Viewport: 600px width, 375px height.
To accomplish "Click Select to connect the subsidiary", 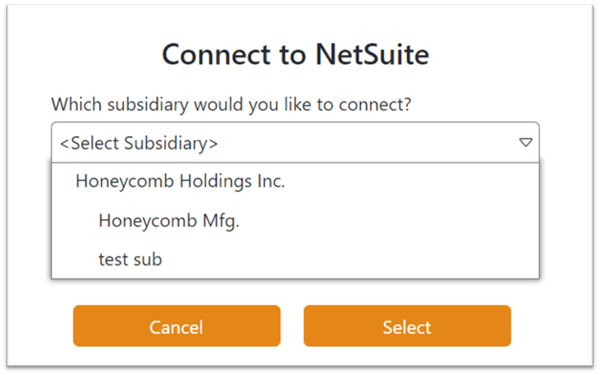I will coord(407,326).
